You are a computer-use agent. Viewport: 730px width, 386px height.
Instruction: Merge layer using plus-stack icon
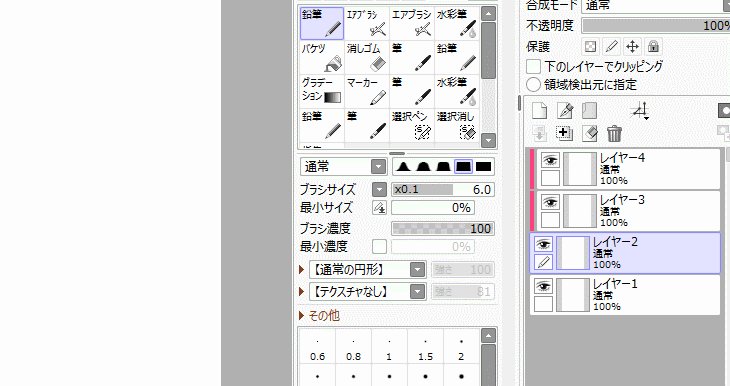click(564, 134)
